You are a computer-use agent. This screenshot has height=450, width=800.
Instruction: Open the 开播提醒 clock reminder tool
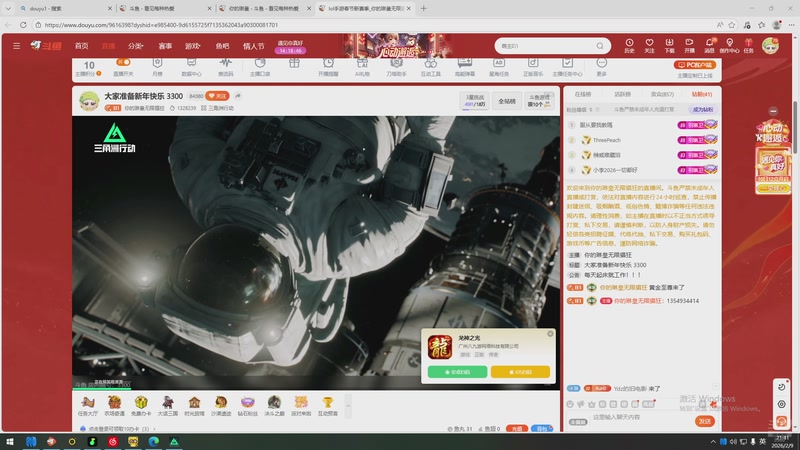tap(328, 67)
